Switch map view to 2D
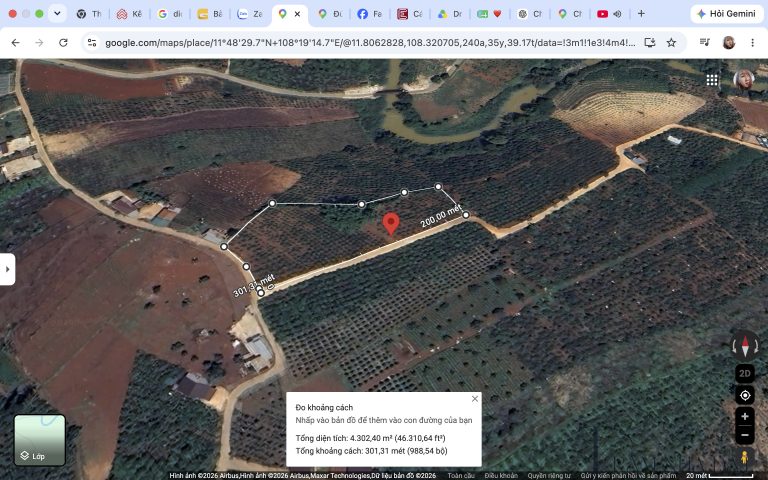Screen dimensions: 768x480 [744, 373]
